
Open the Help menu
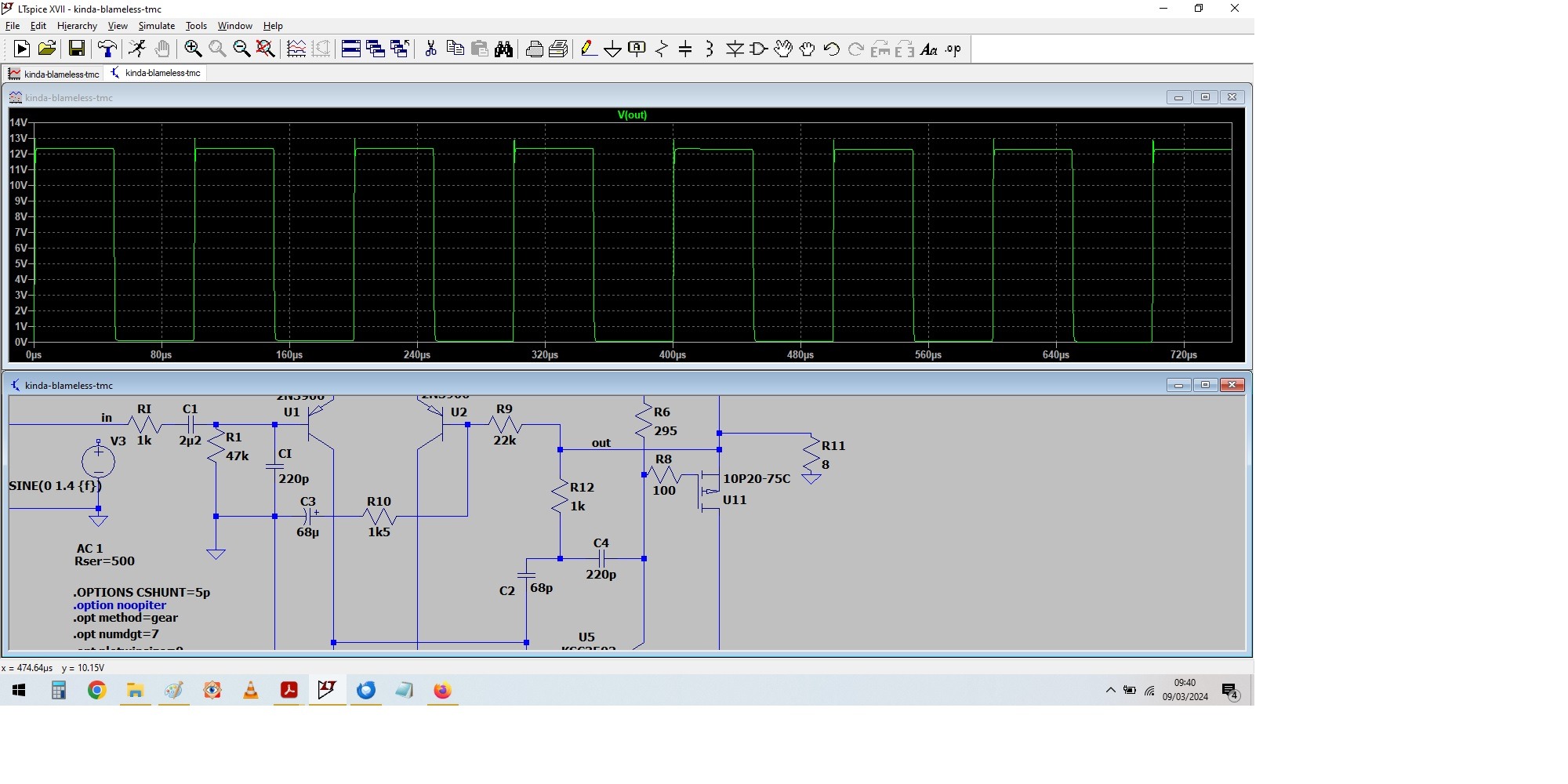273,26
